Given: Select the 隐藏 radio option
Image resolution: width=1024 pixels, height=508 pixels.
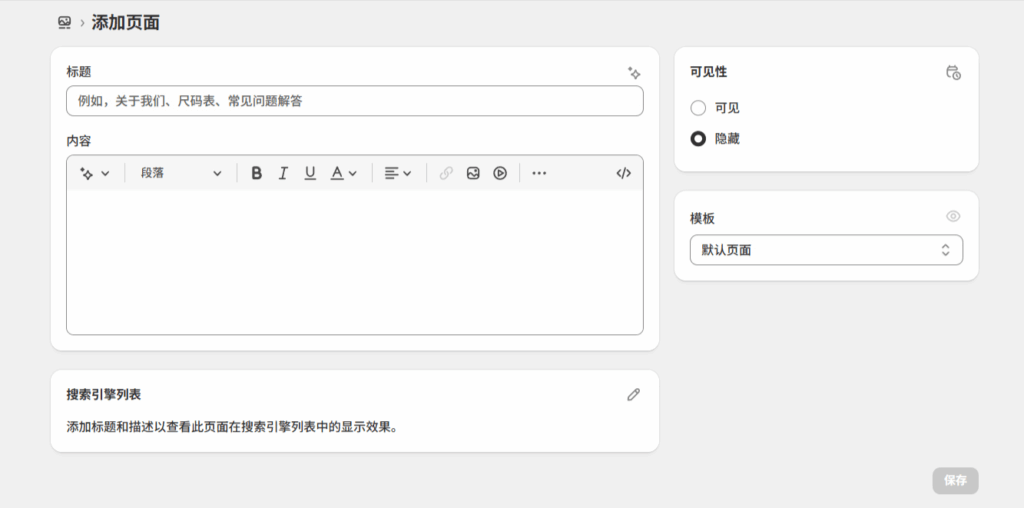Looking at the screenshot, I should (x=698, y=139).
